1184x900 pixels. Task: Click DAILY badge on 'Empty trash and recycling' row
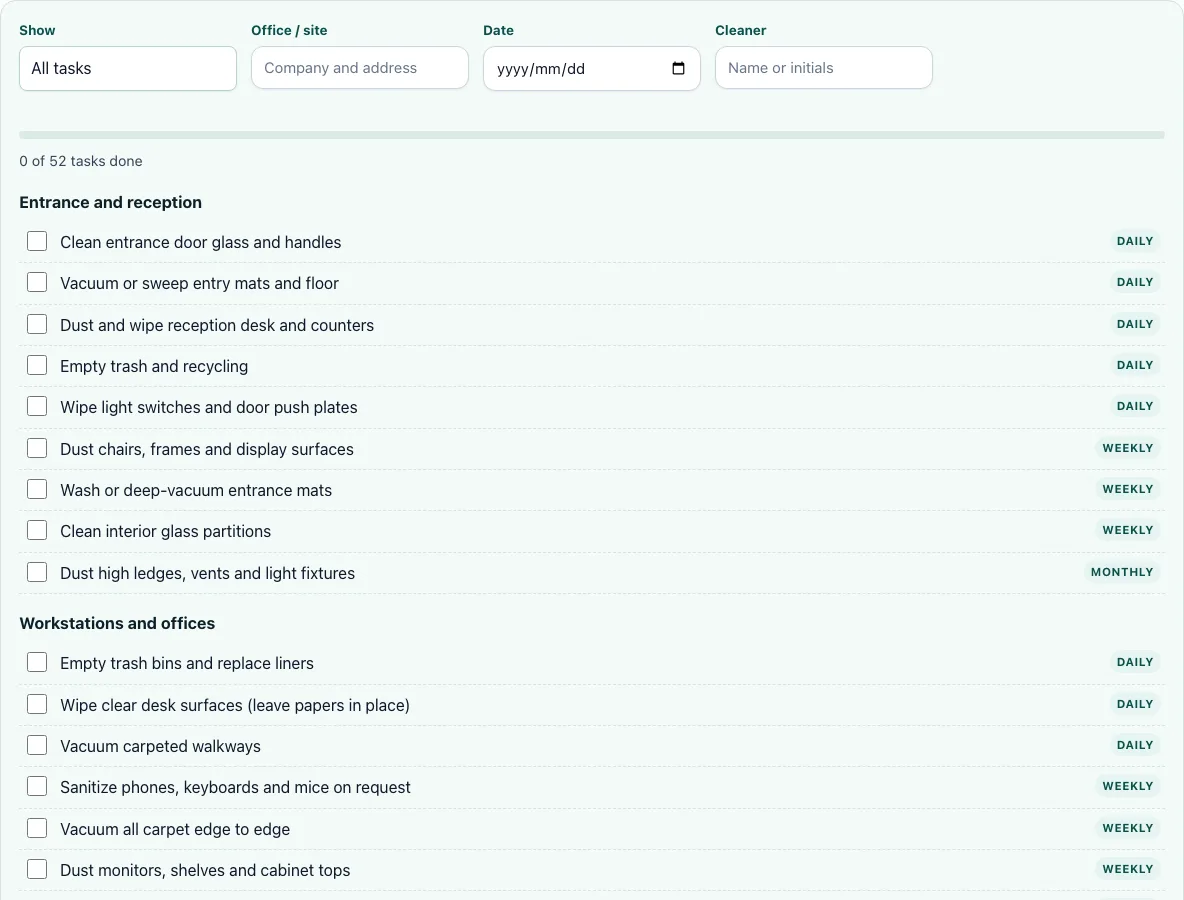pyautogui.click(x=1135, y=365)
